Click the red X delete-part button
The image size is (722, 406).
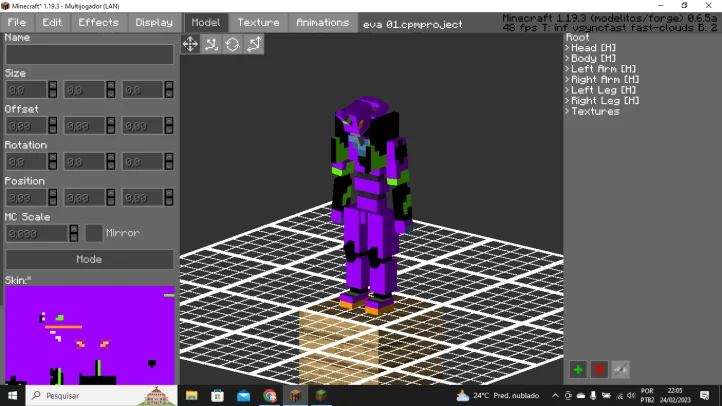(599, 369)
